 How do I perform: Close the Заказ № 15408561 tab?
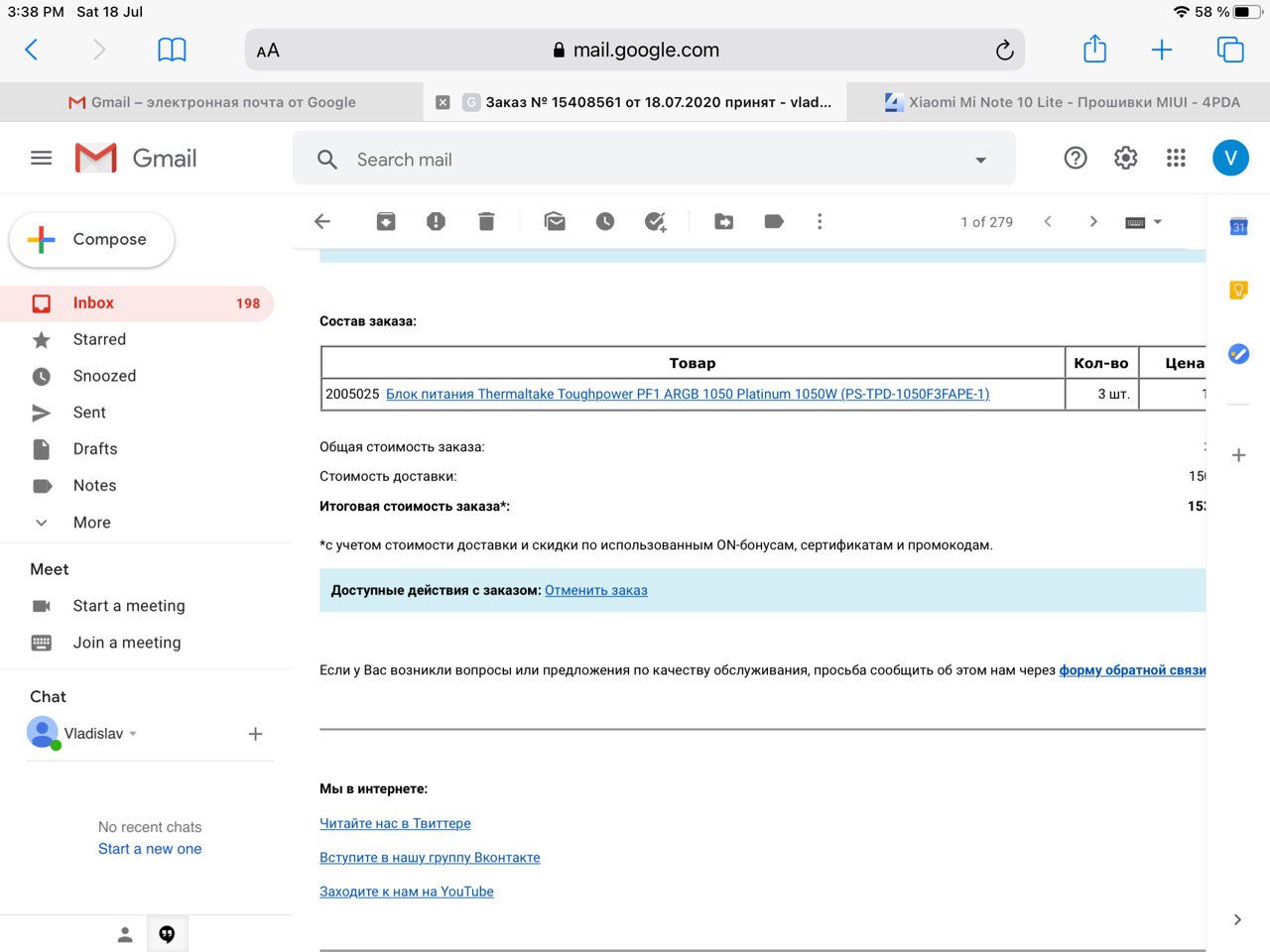(443, 102)
